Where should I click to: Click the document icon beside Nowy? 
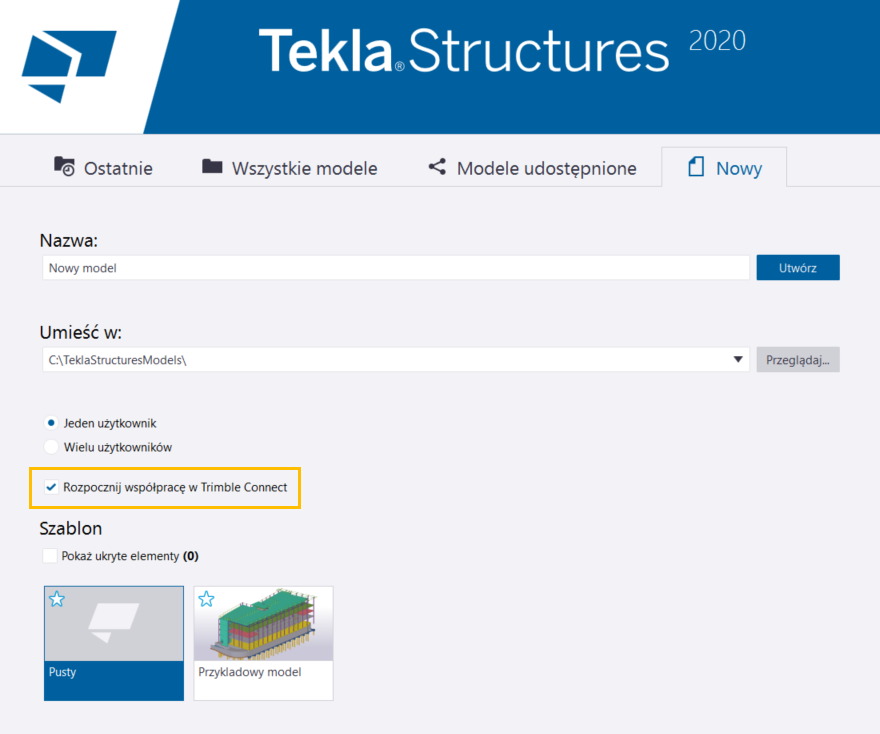tap(696, 168)
